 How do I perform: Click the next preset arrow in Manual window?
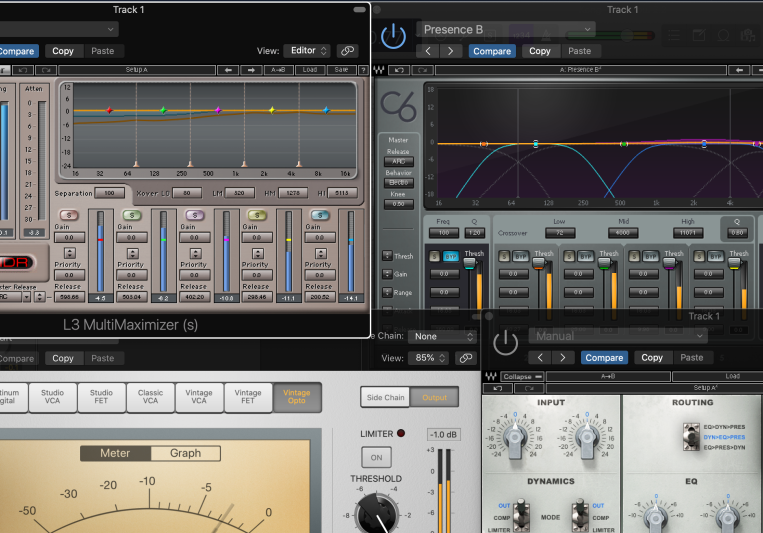[563, 358]
